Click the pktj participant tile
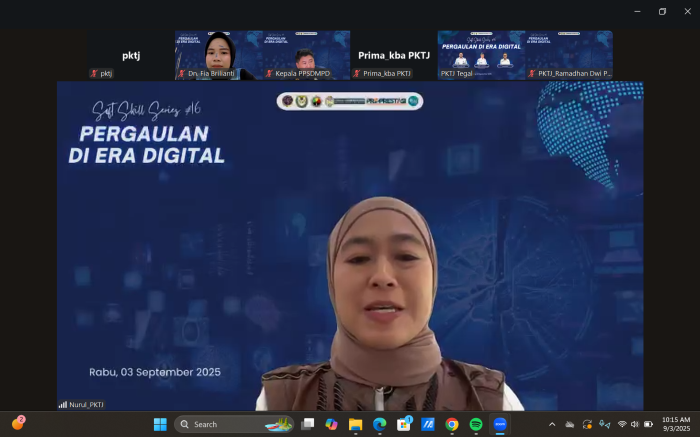The image size is (700, 437). click(x=130, y=55)
